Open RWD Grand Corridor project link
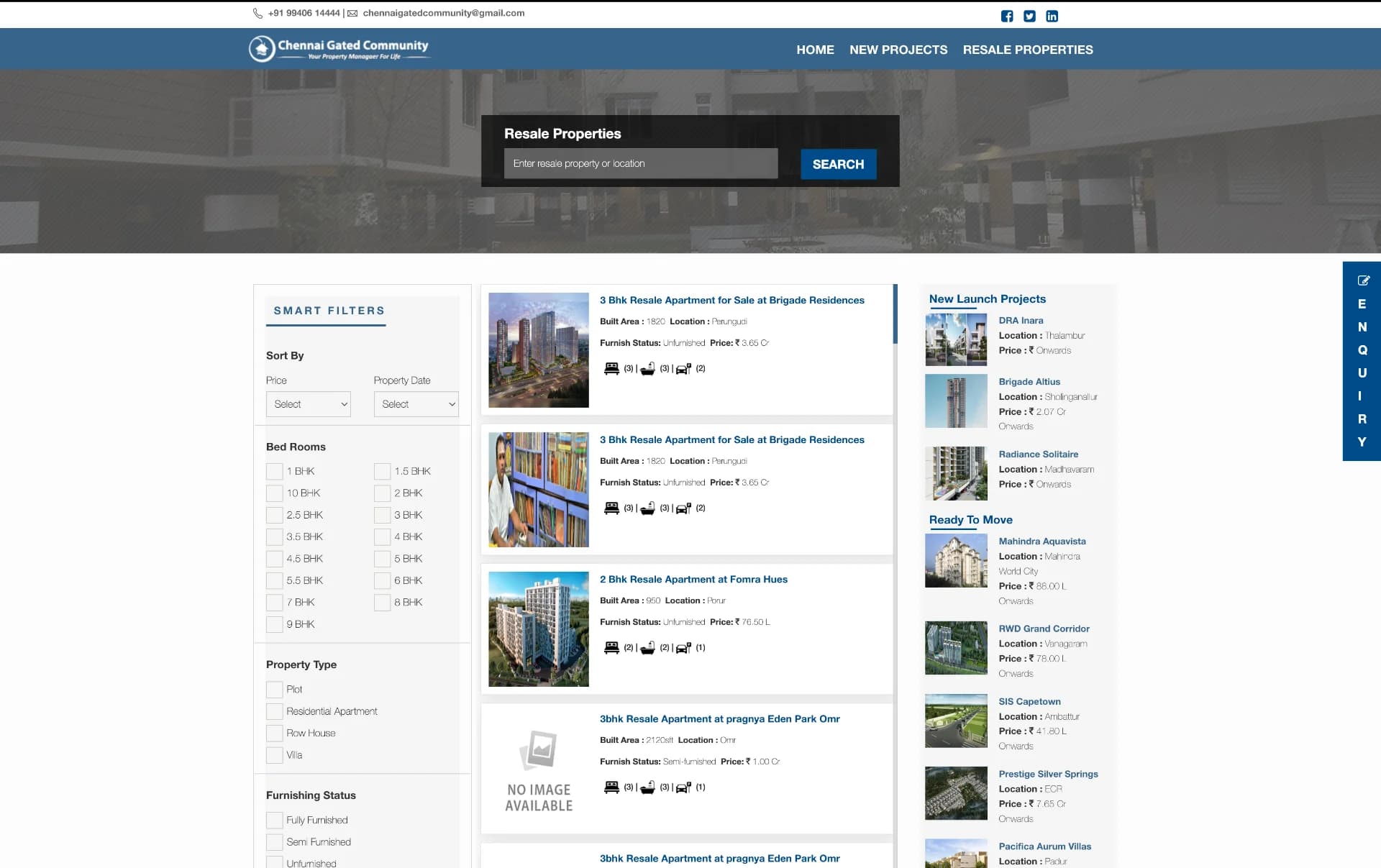The image size is (1381, 868). tap(1044, 629)
